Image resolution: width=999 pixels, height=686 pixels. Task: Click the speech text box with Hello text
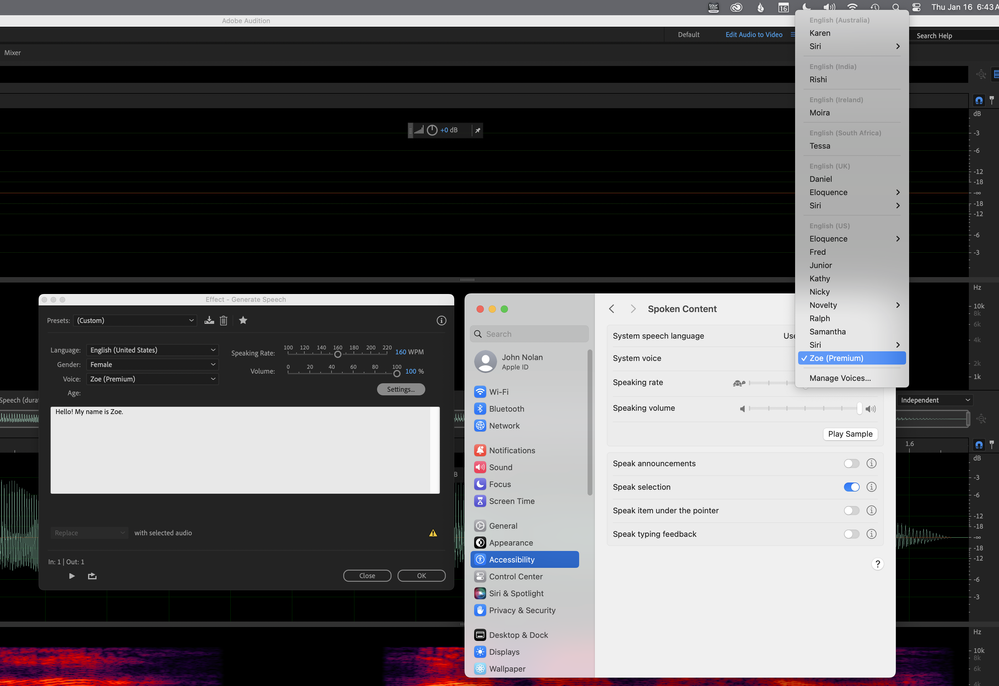[245, 450]
